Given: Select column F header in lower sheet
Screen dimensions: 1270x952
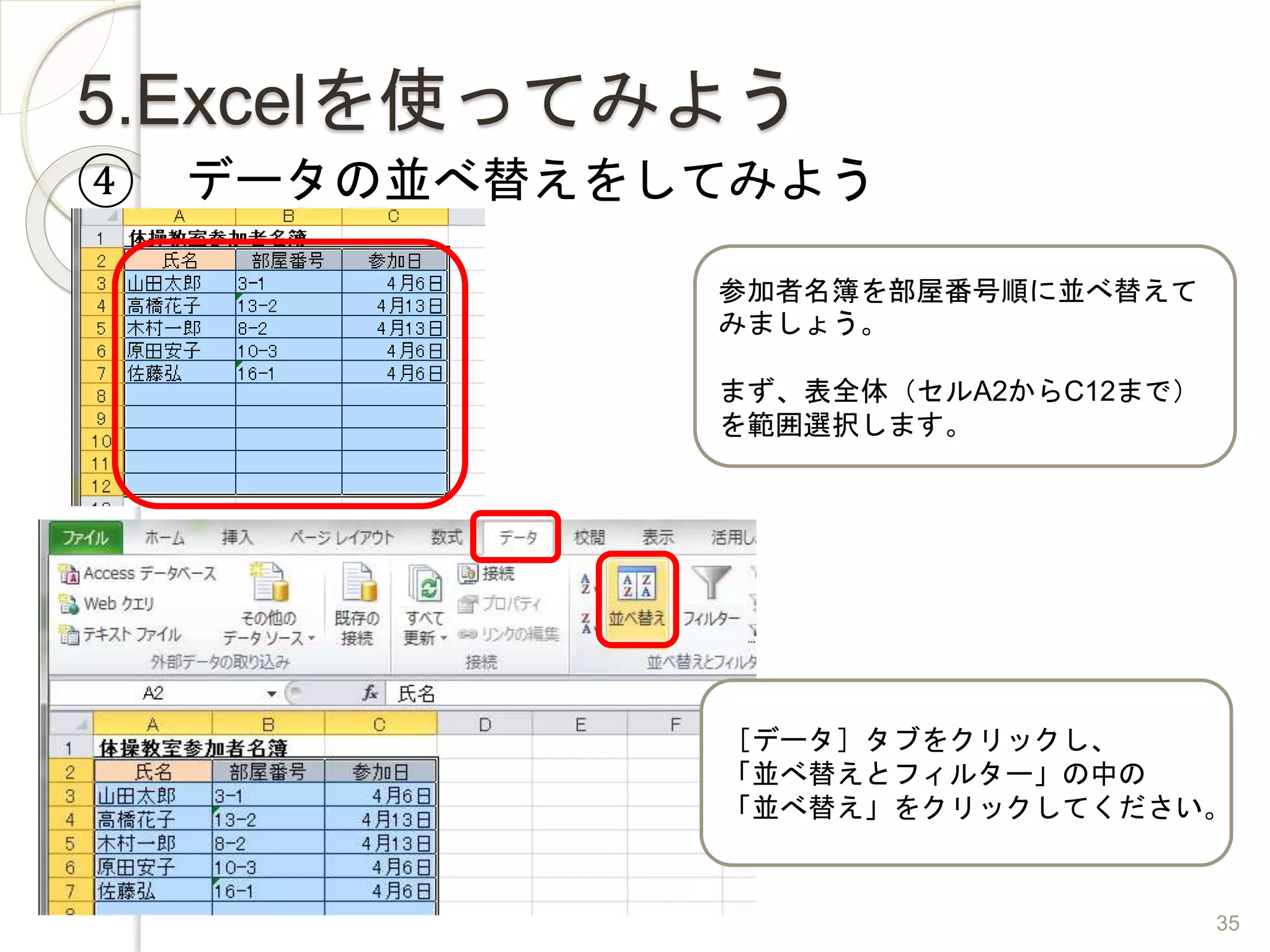Looking at the screenshot, I should point(675,724).
